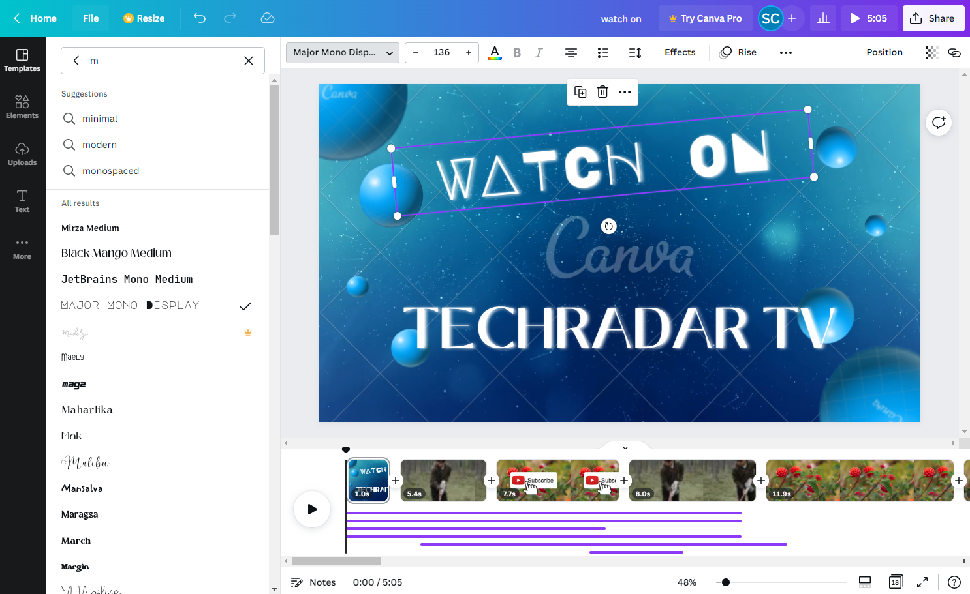Open the Resize menu

[x=144, y=19]
